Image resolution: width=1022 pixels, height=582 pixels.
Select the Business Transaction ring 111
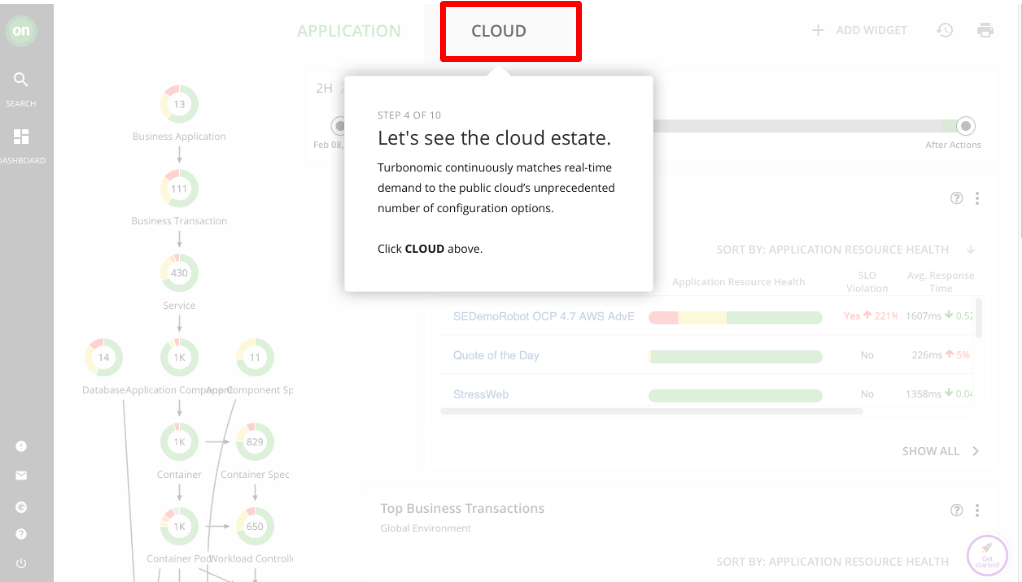coord(179,188)
